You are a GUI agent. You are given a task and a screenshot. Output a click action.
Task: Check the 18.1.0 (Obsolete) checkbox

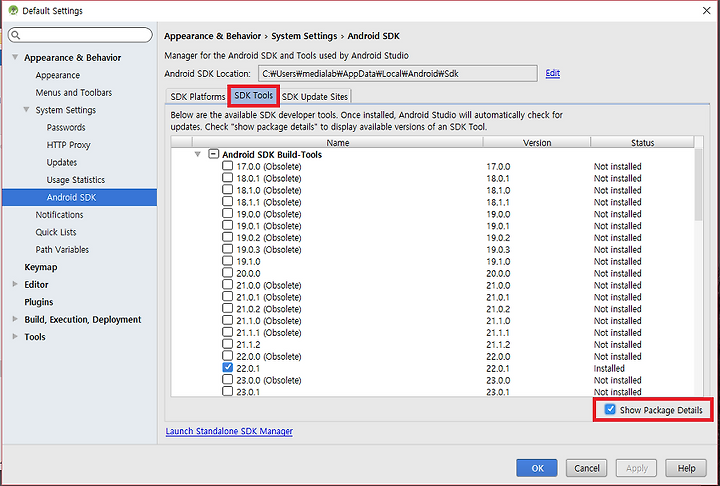227,190
